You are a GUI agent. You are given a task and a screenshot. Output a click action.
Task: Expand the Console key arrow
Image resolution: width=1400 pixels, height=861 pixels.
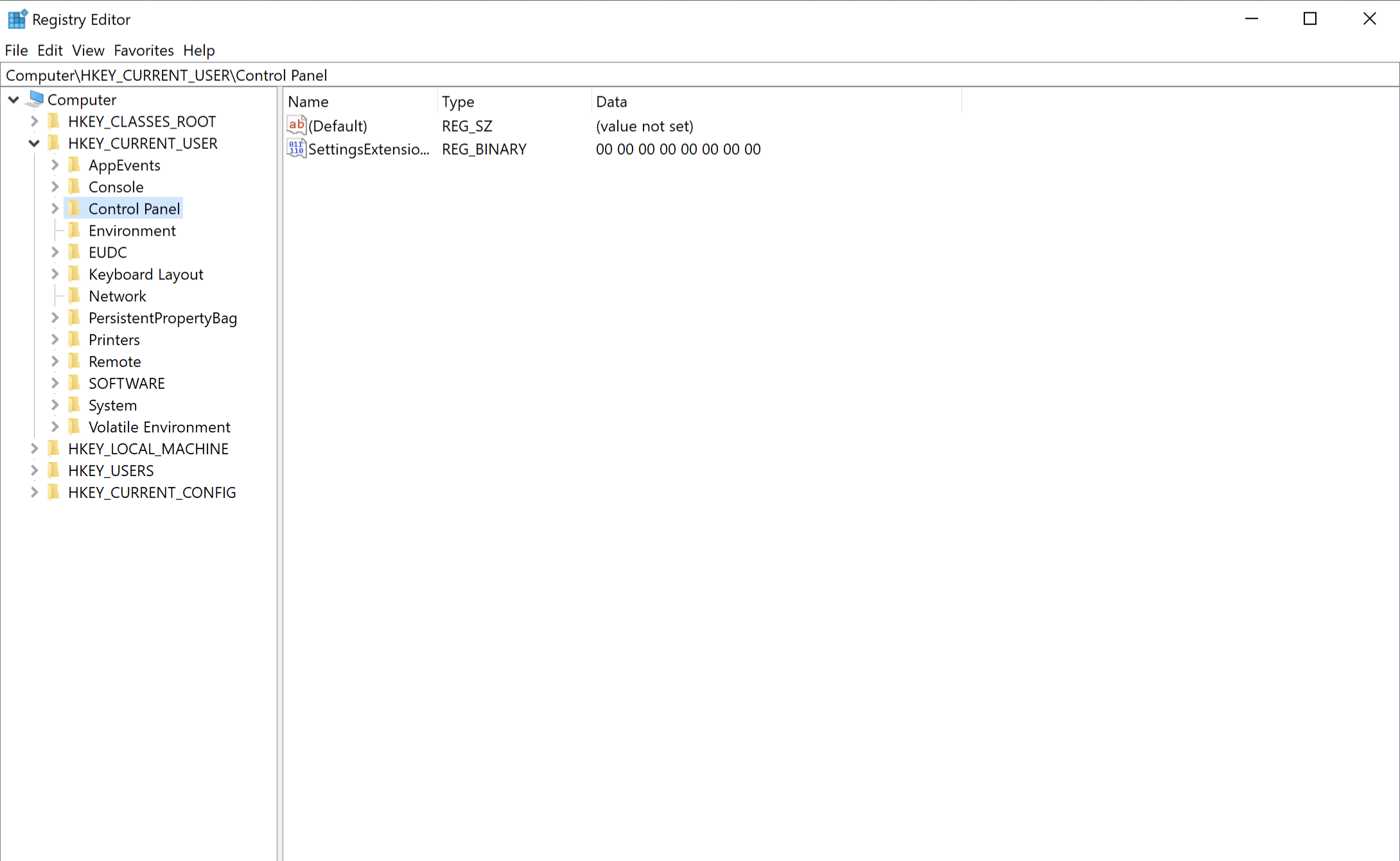pos(55,187)
